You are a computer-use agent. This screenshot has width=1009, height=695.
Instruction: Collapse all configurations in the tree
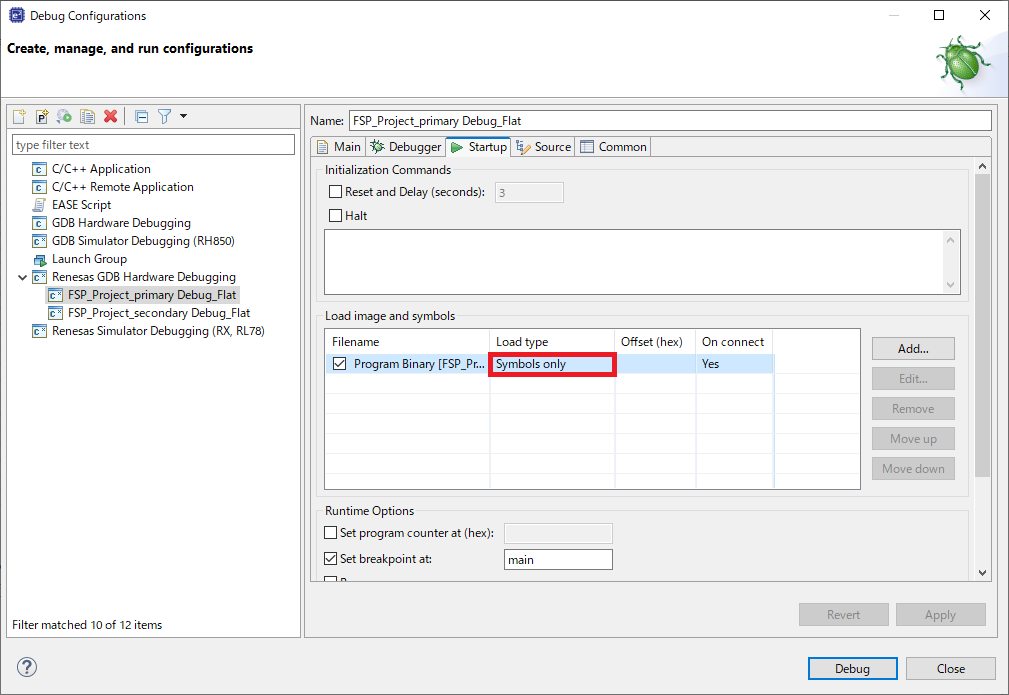(141, 117)
